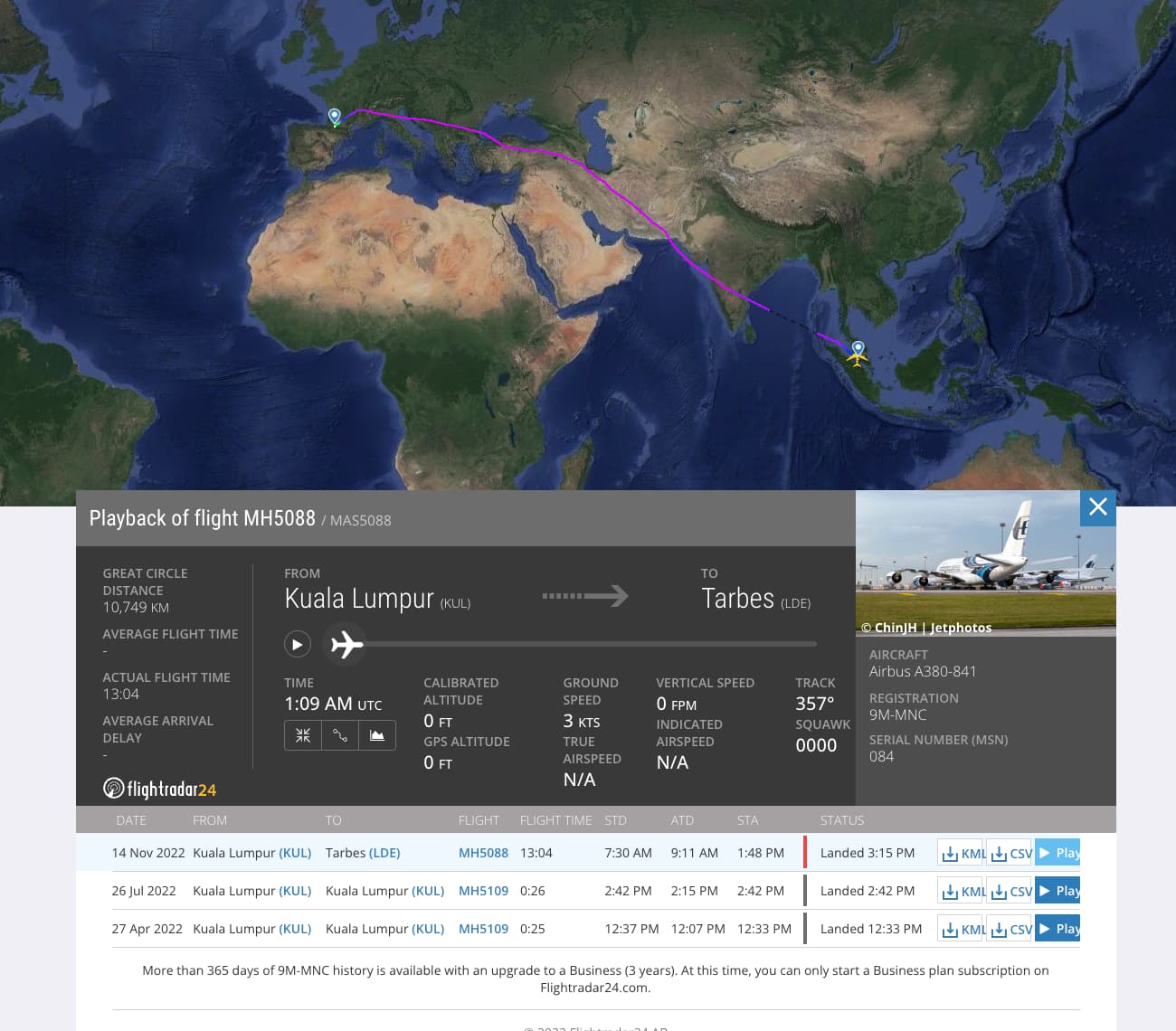This screenshot has width=1176, height=1031.
Task: Start playback with the round play button
Action: pyautogui.click(x=298, y=644)
